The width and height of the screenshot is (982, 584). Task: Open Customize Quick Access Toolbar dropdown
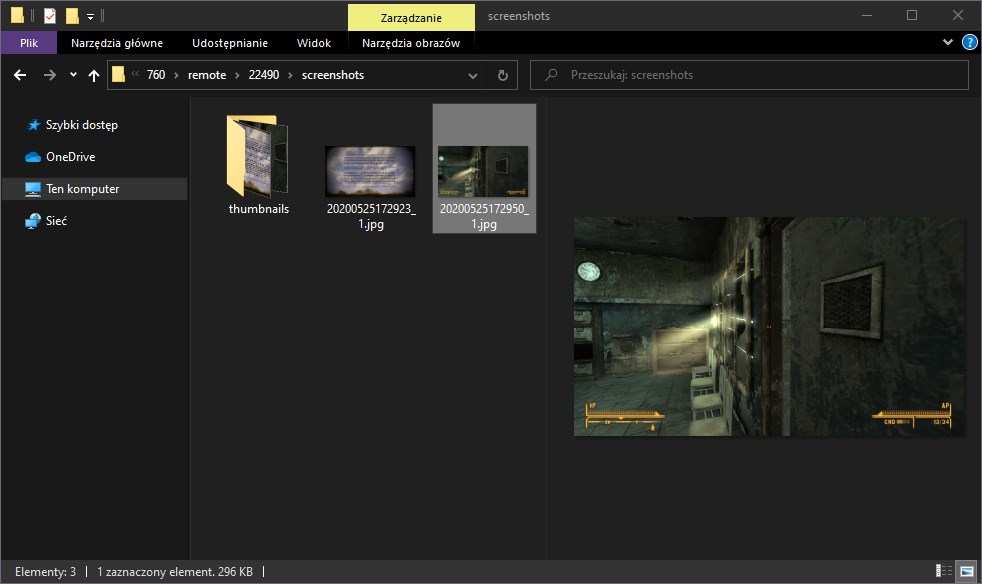[90, 16]
